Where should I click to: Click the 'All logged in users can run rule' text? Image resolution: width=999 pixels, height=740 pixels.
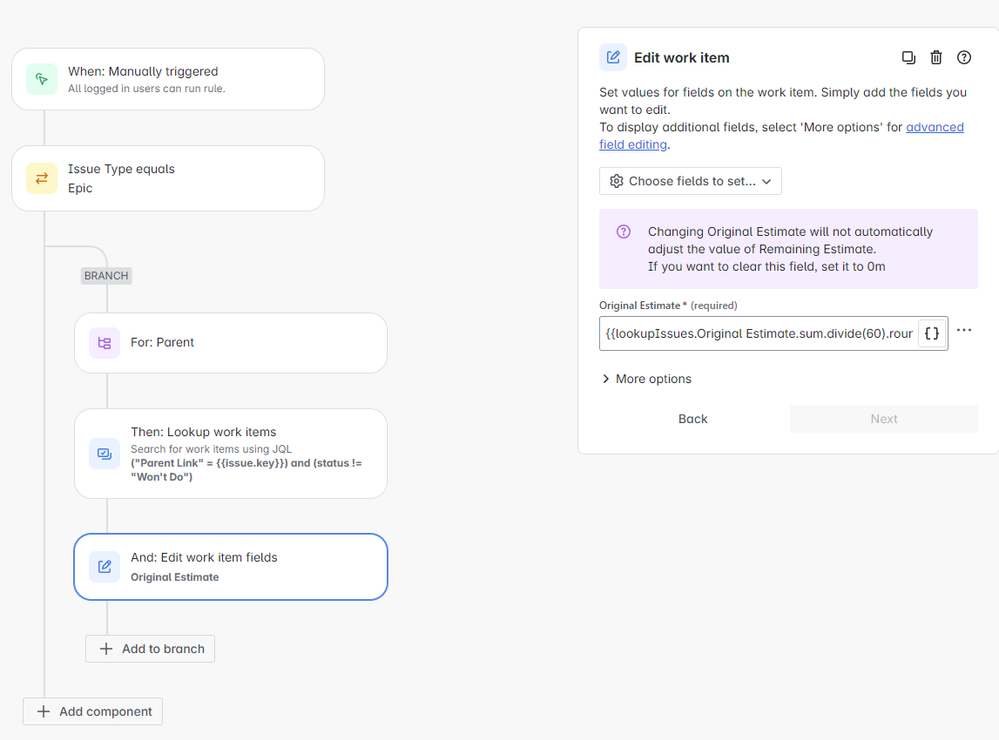[x=147, y=89]
